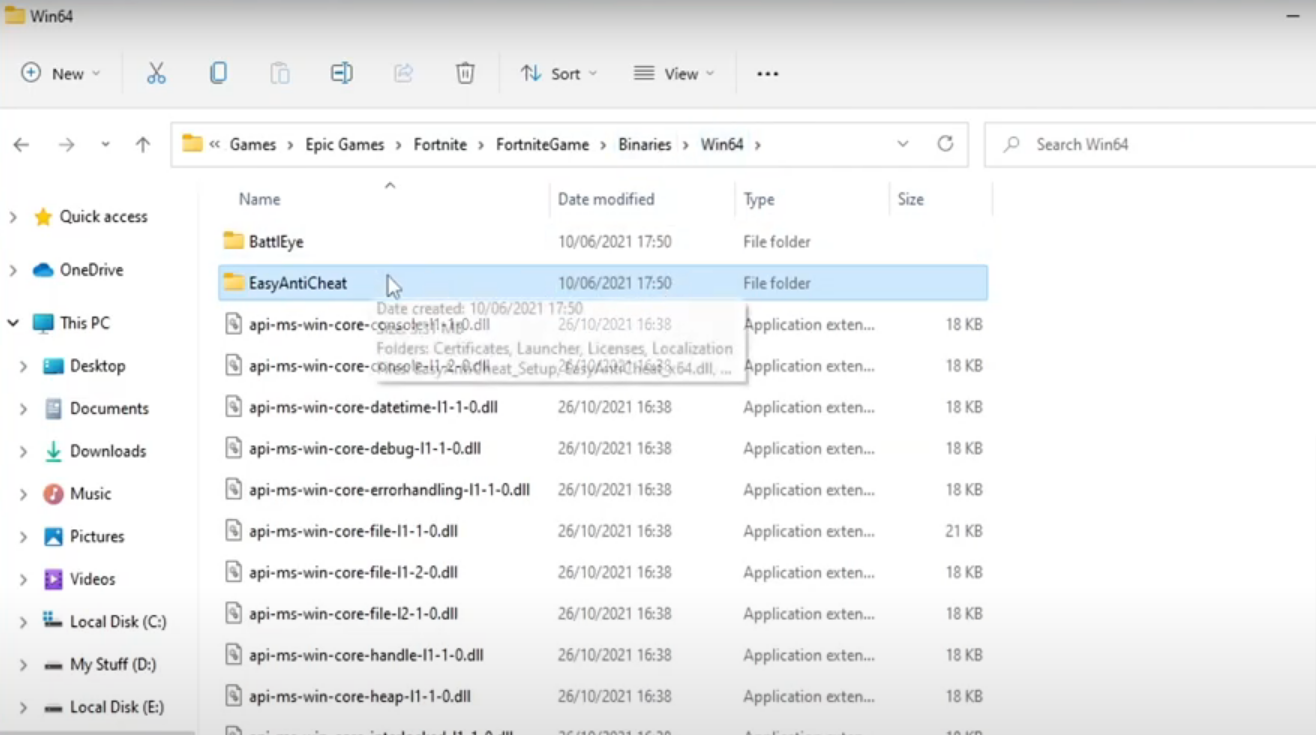The width and height of the screenshot is (1316, 735).
Task: Click the api-ms-win-core-datetime-l1-1-0.dll file icon
Action: [x=233, y=407]
